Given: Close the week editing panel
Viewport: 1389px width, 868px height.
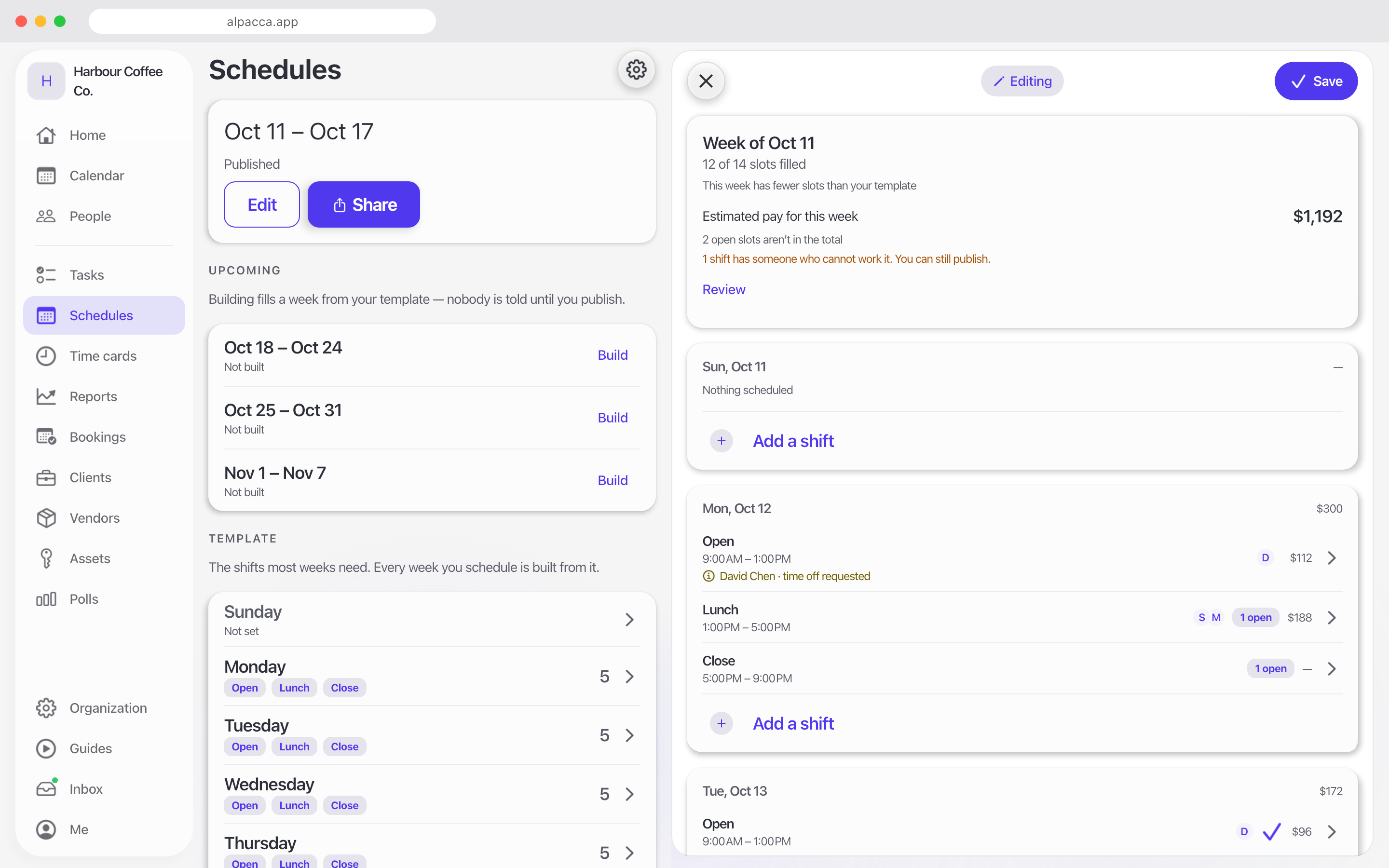Looking at the screenshot, I should [x=706, y=81].
